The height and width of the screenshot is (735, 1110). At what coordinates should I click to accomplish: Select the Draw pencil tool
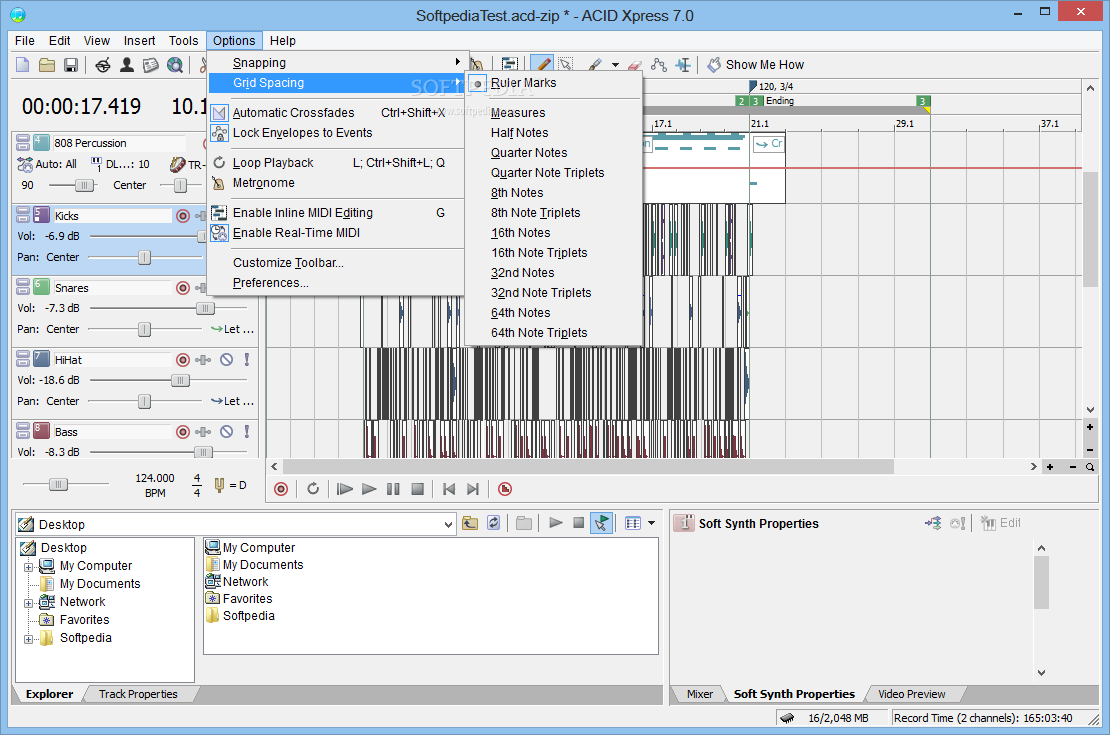pos(542,64)
